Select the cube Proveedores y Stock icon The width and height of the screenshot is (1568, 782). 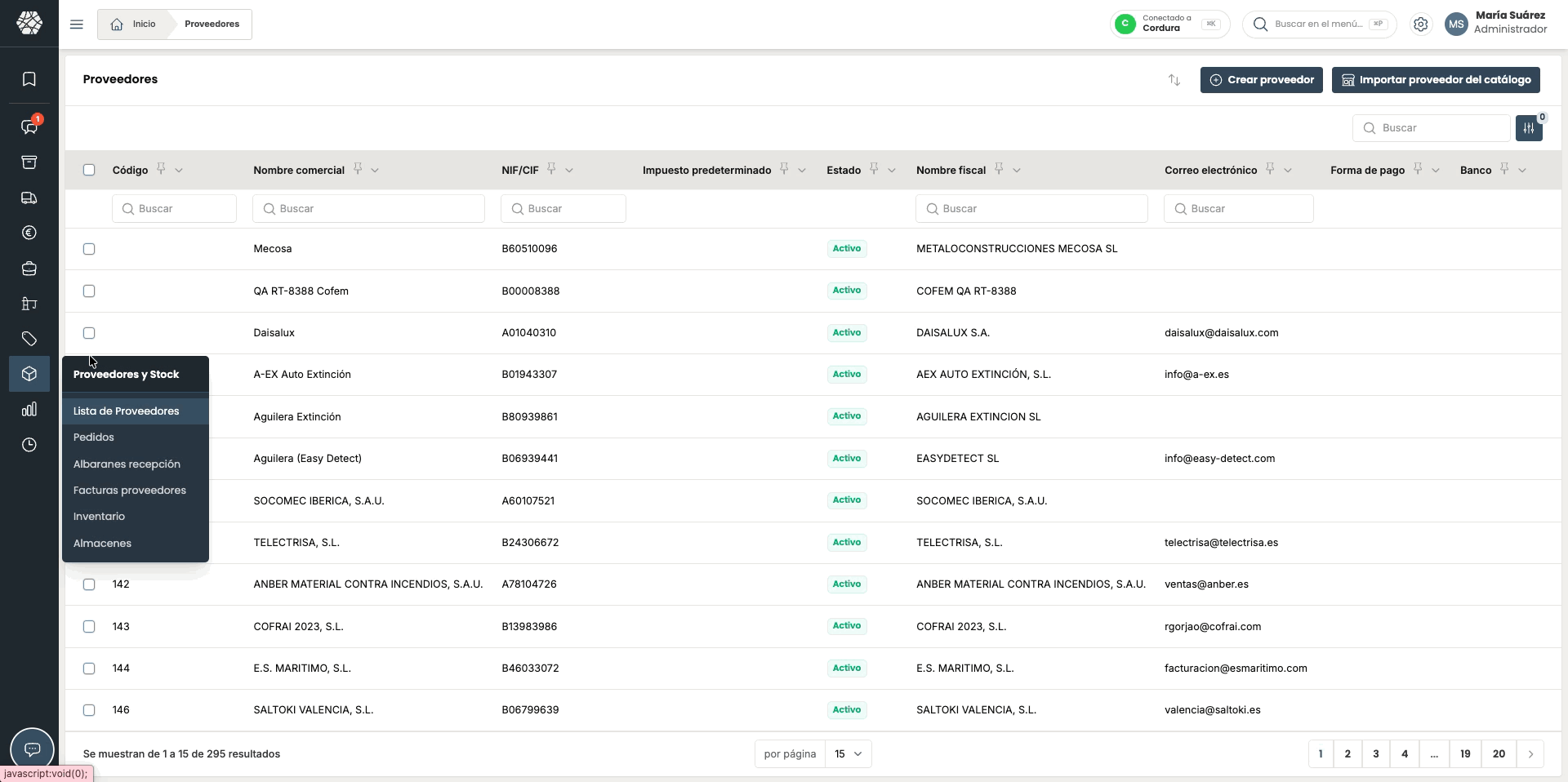tap(29, 374)
